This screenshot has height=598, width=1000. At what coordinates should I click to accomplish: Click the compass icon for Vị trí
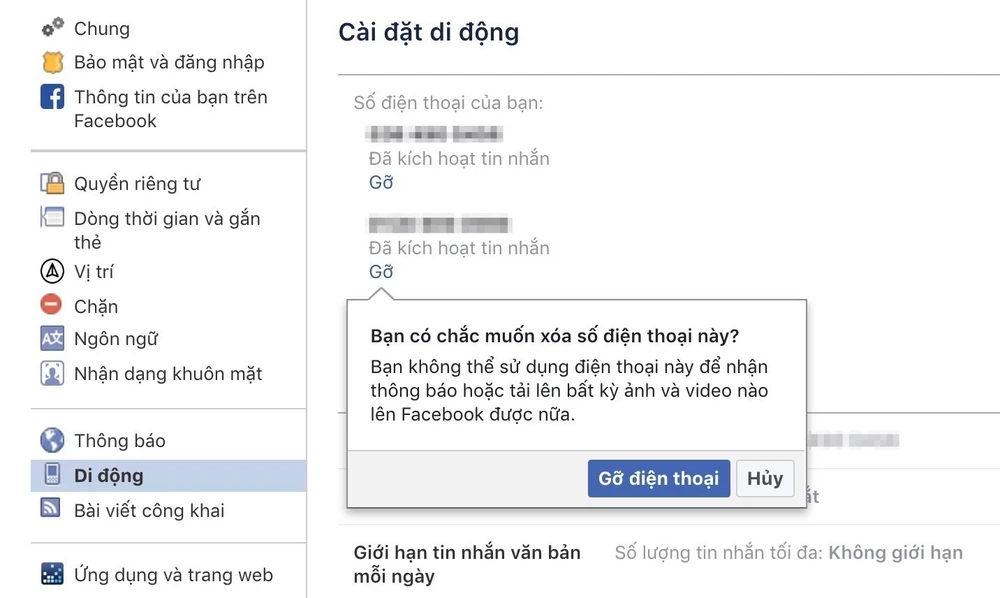click(52, 271)
